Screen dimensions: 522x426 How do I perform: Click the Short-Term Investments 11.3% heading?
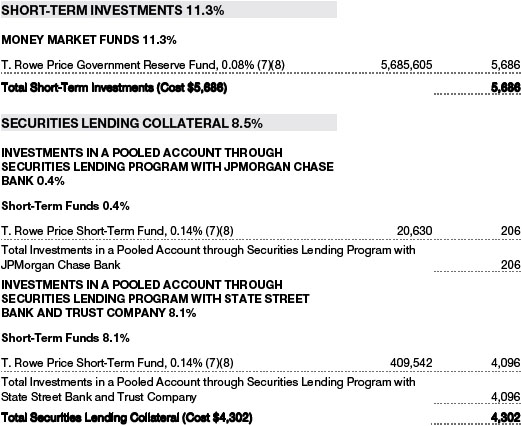113,10
